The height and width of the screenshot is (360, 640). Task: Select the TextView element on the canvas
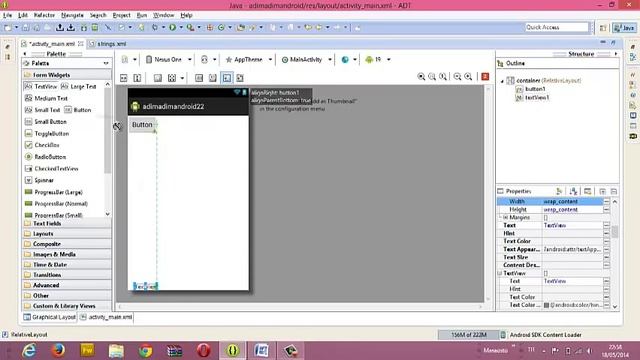145,287
